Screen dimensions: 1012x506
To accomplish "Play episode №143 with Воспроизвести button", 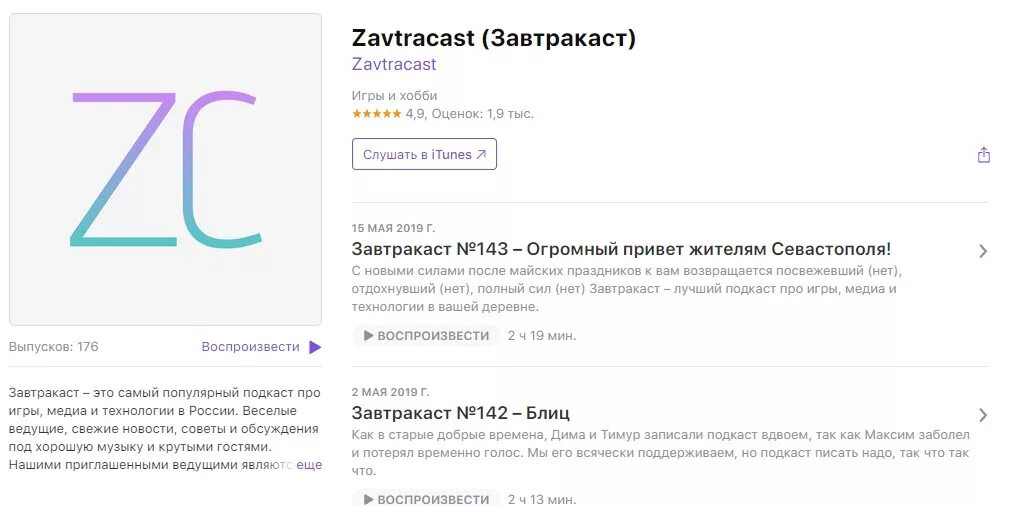I will [x=426, y=336].
